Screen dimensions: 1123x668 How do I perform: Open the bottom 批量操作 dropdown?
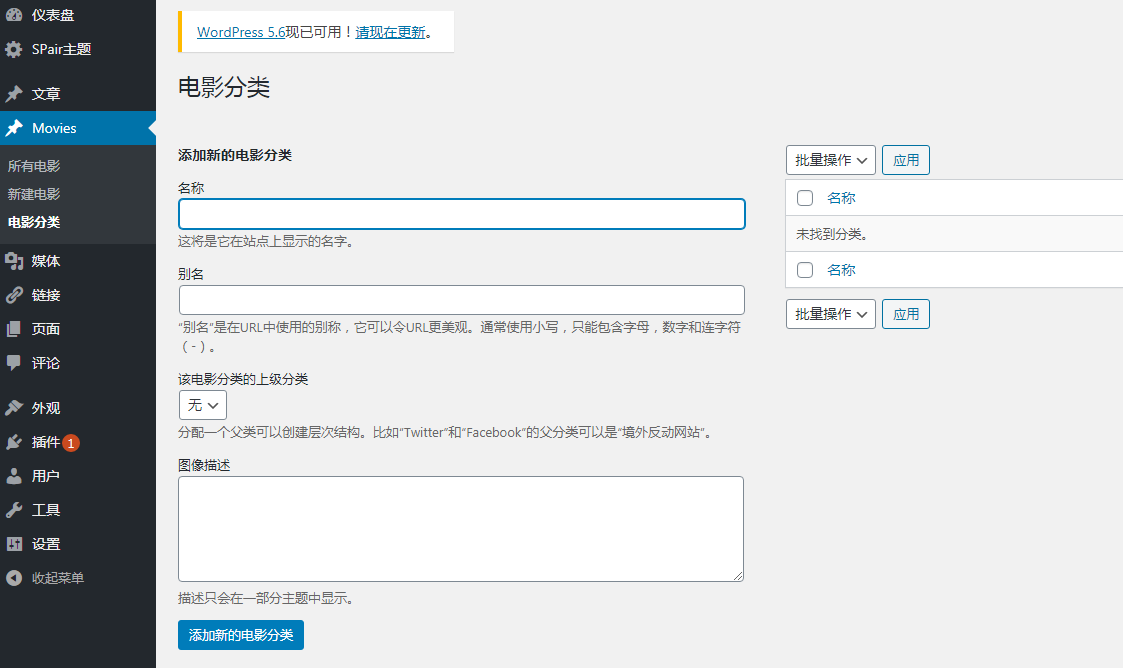coord(830,314)
